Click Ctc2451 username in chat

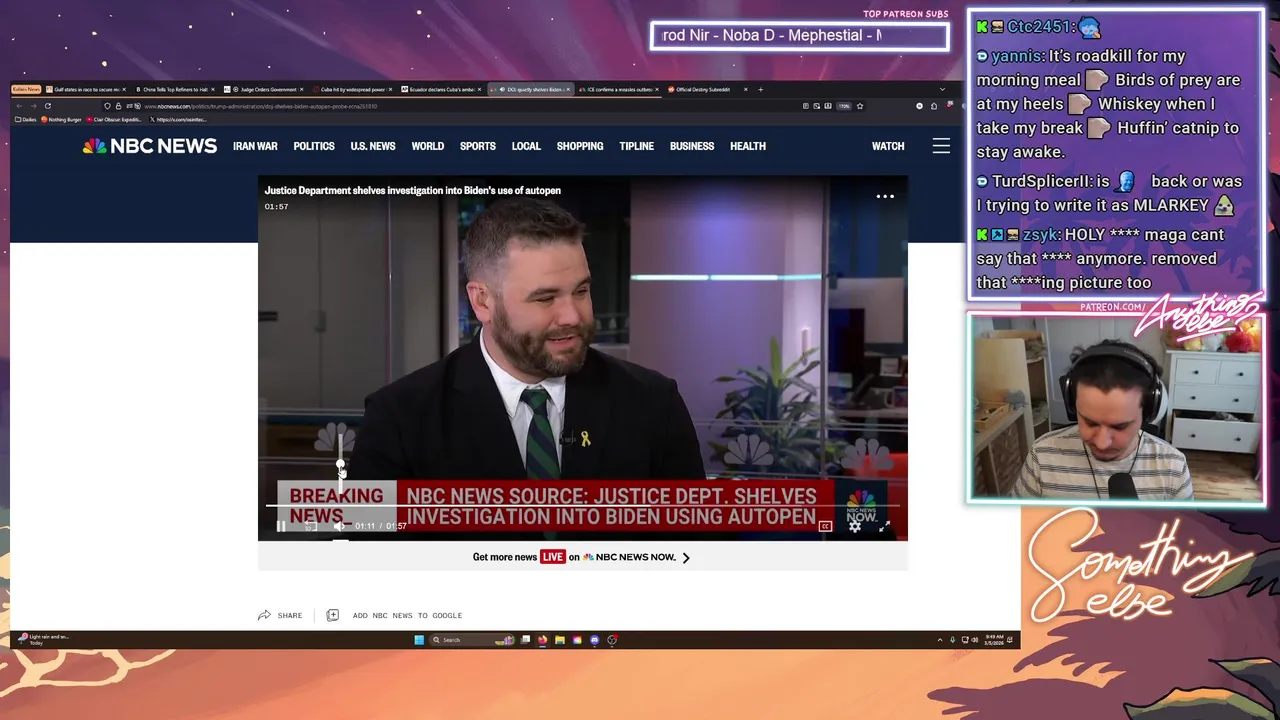coord(1039,27)
